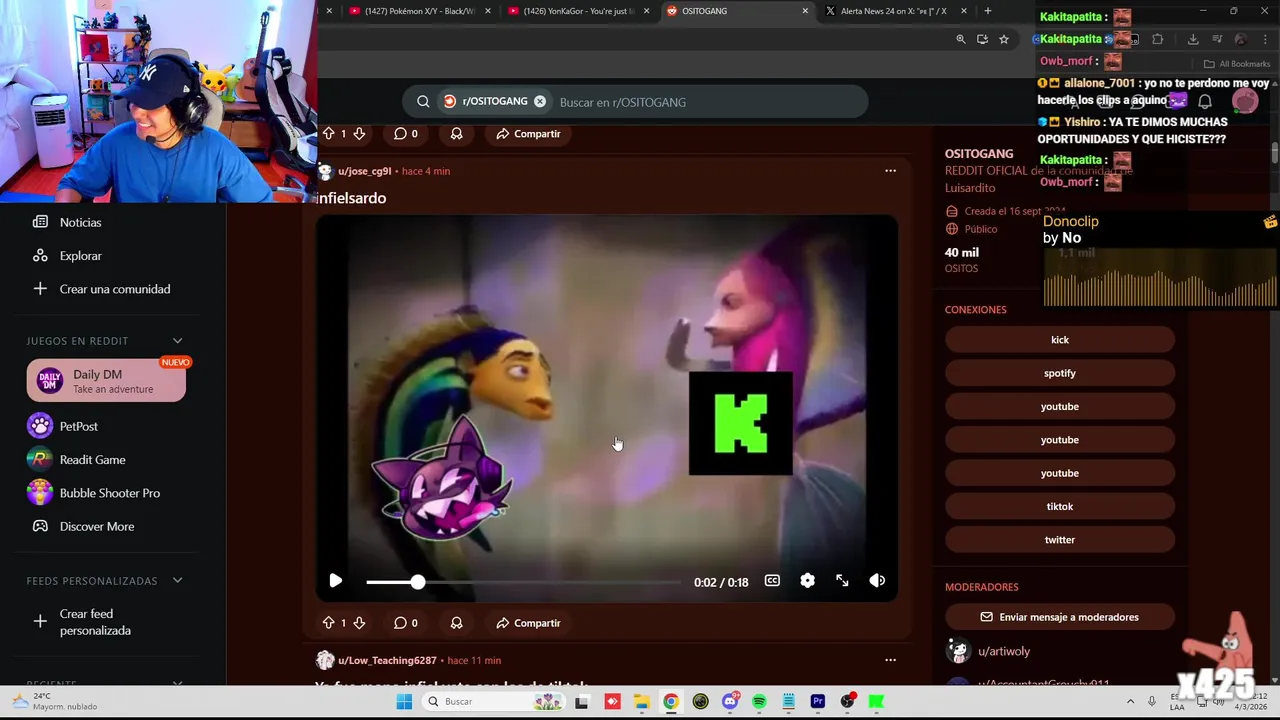Open the green Kick app in taskbar
1280x720 pixels.
pyautogui.click(x=876, y=702)
